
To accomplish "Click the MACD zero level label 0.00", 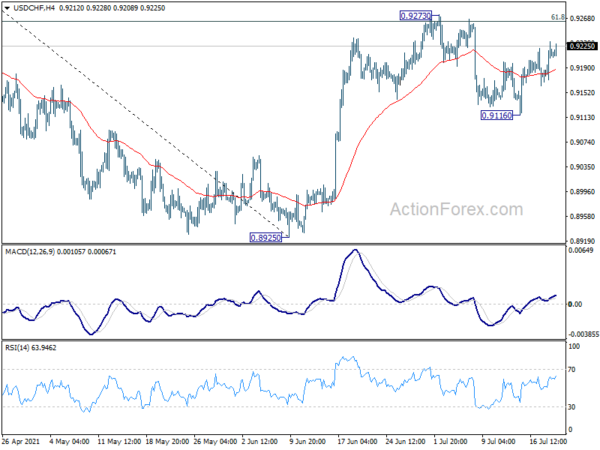I will (x=576, y=304).
